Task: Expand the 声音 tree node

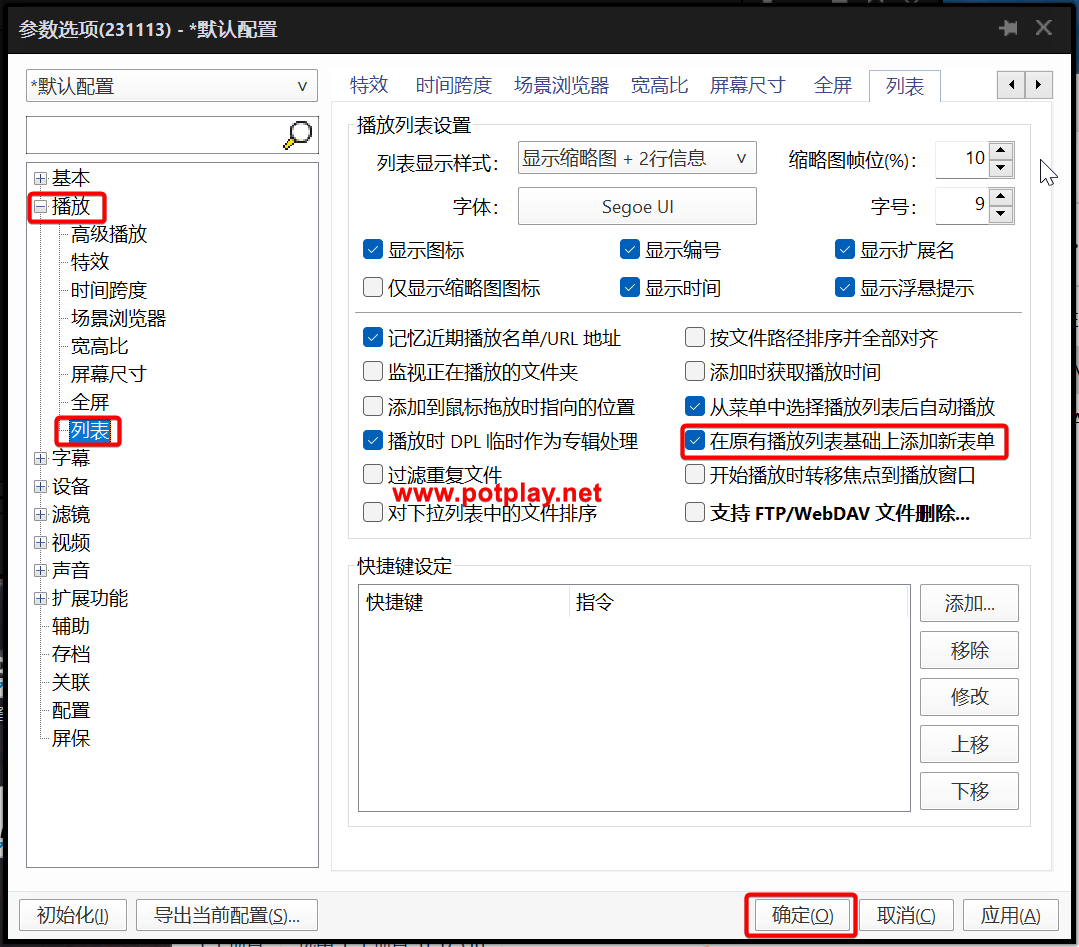Action: click(x=41, y=571)
